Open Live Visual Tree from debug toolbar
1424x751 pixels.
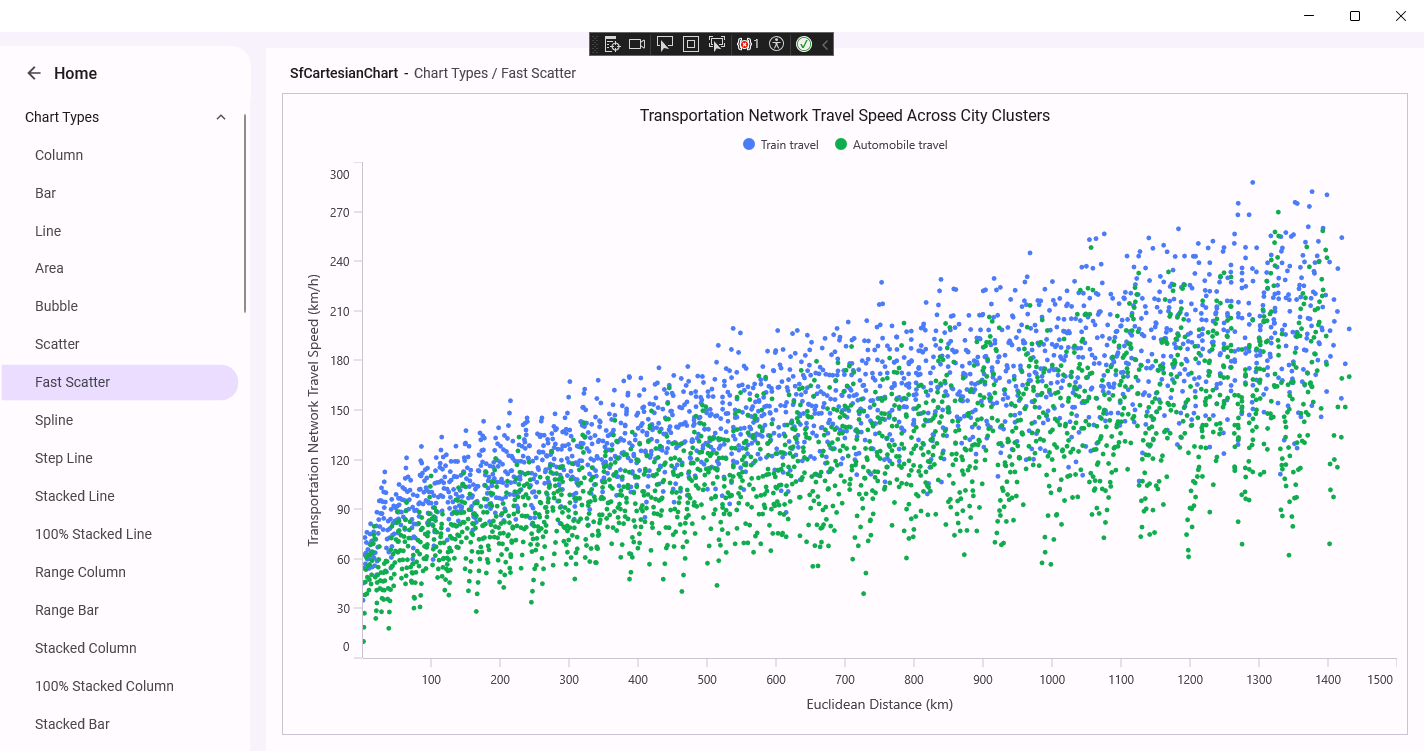click(611, 44)
